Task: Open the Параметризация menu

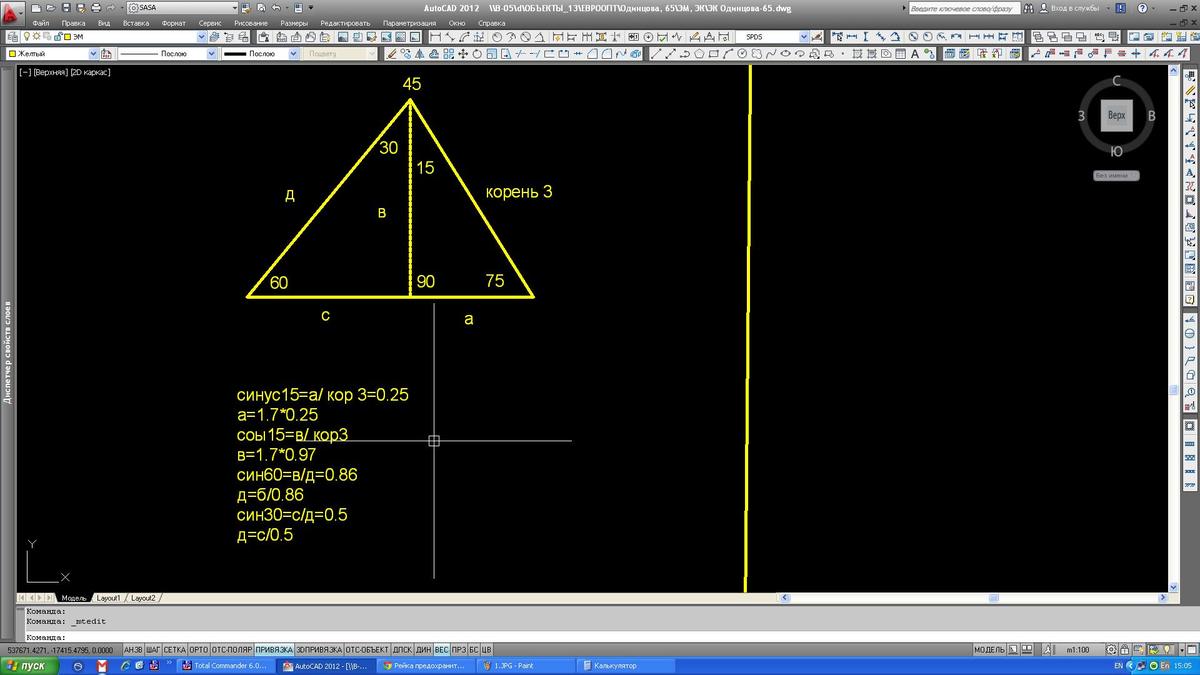Action: click(409, 22)
